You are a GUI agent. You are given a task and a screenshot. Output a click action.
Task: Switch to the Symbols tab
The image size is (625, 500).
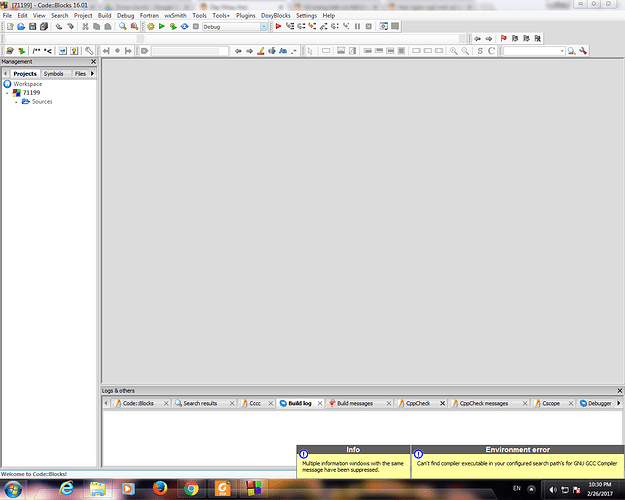tap(53, 74)
